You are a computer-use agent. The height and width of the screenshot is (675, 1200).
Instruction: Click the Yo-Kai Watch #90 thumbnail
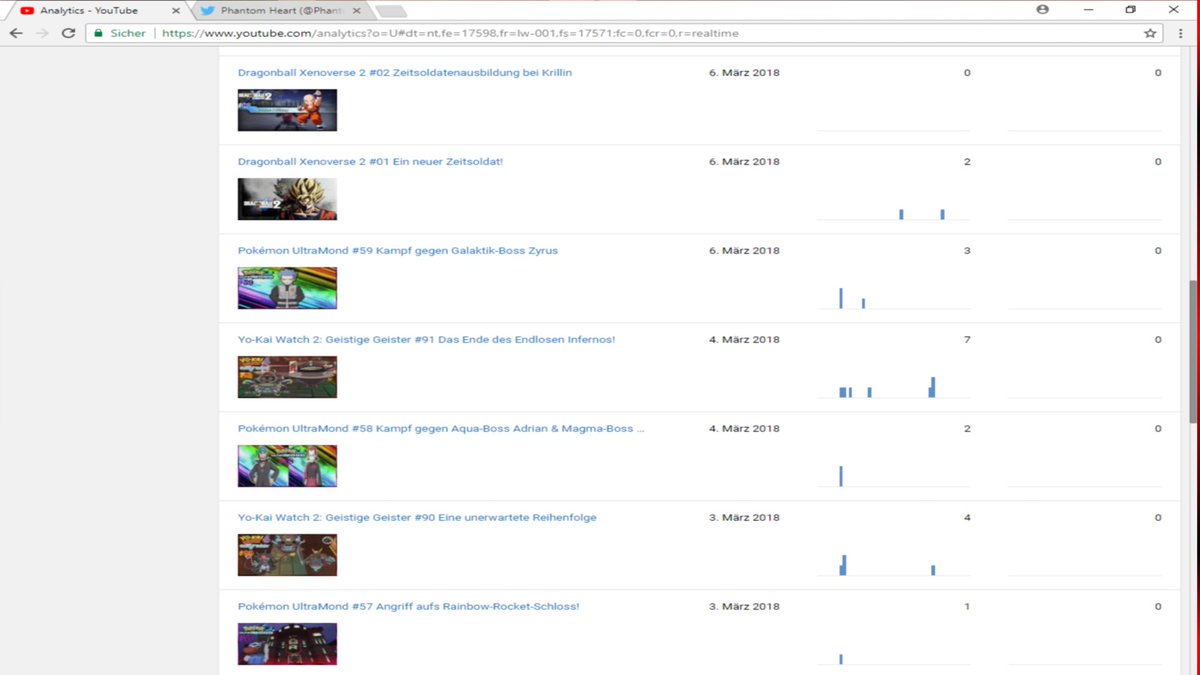[x=287, y=555]
